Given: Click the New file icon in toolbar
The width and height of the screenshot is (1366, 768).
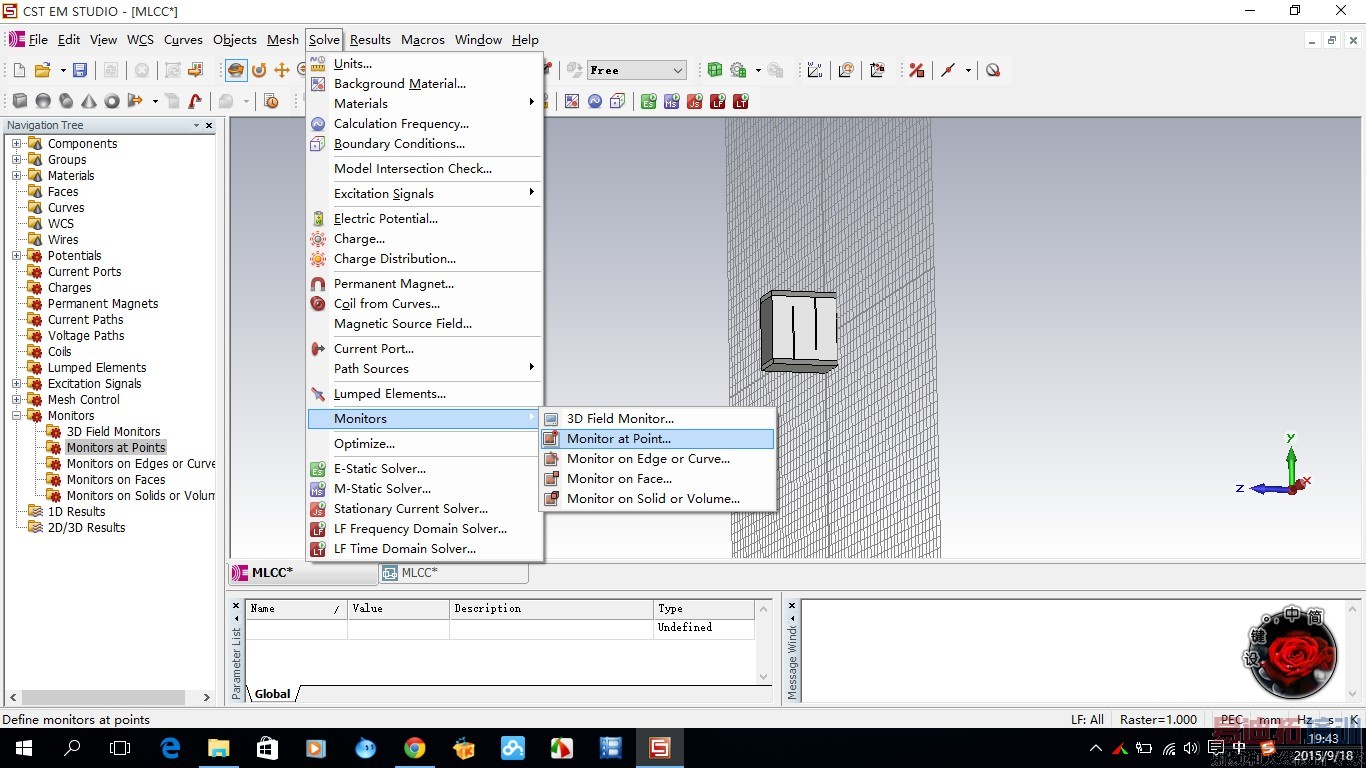Looking at the screenshot, I should [x=19, y=70].
